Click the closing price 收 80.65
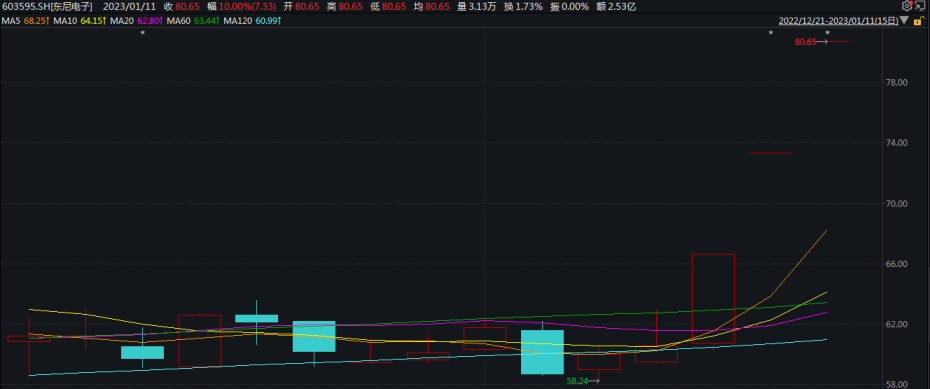930x389 pixels. pyautogui.click(x=181, y=7)
